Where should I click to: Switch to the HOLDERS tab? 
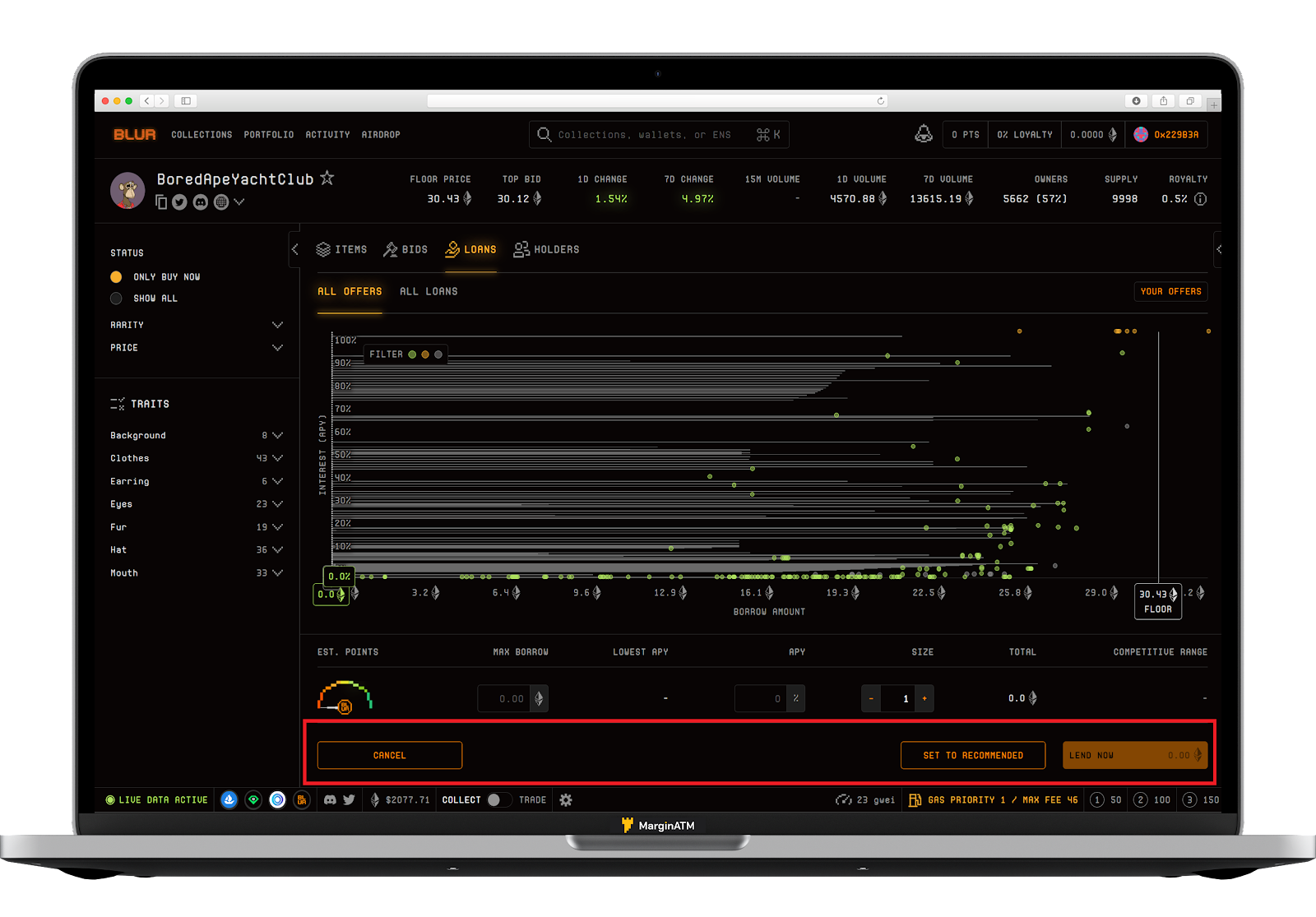pos(546,249)
